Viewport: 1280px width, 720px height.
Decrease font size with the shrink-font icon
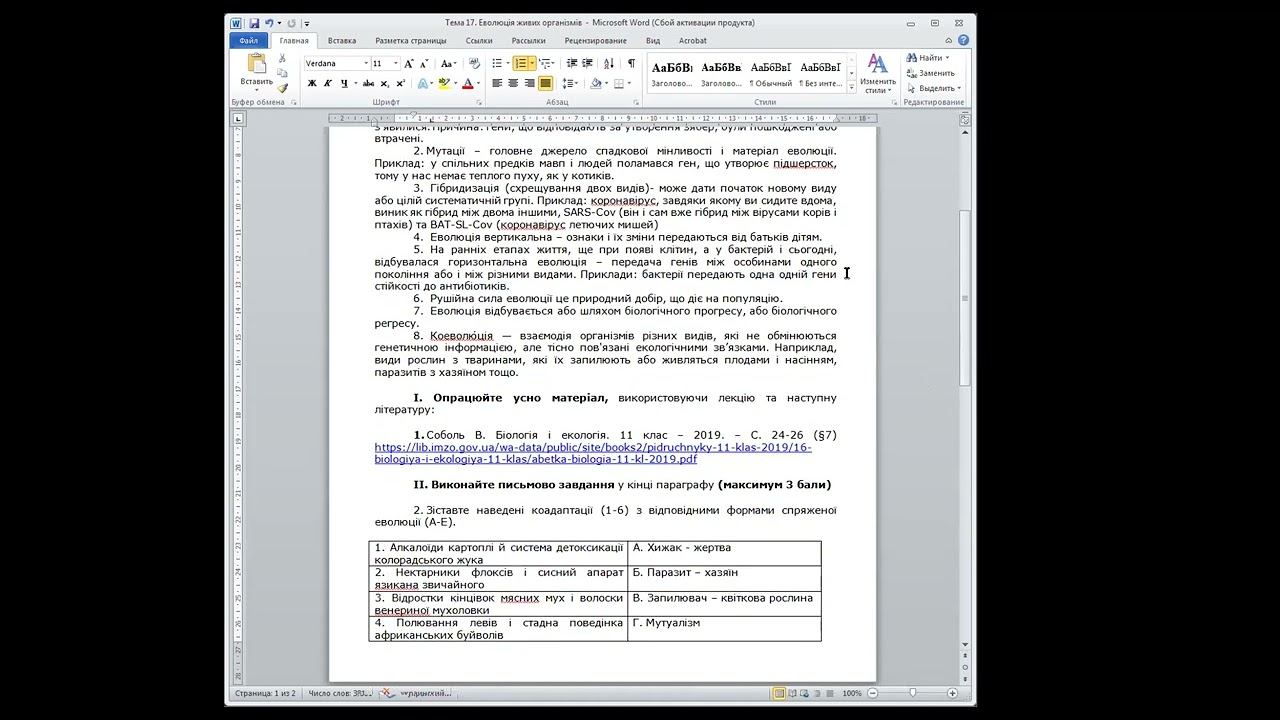click(425, 63)
